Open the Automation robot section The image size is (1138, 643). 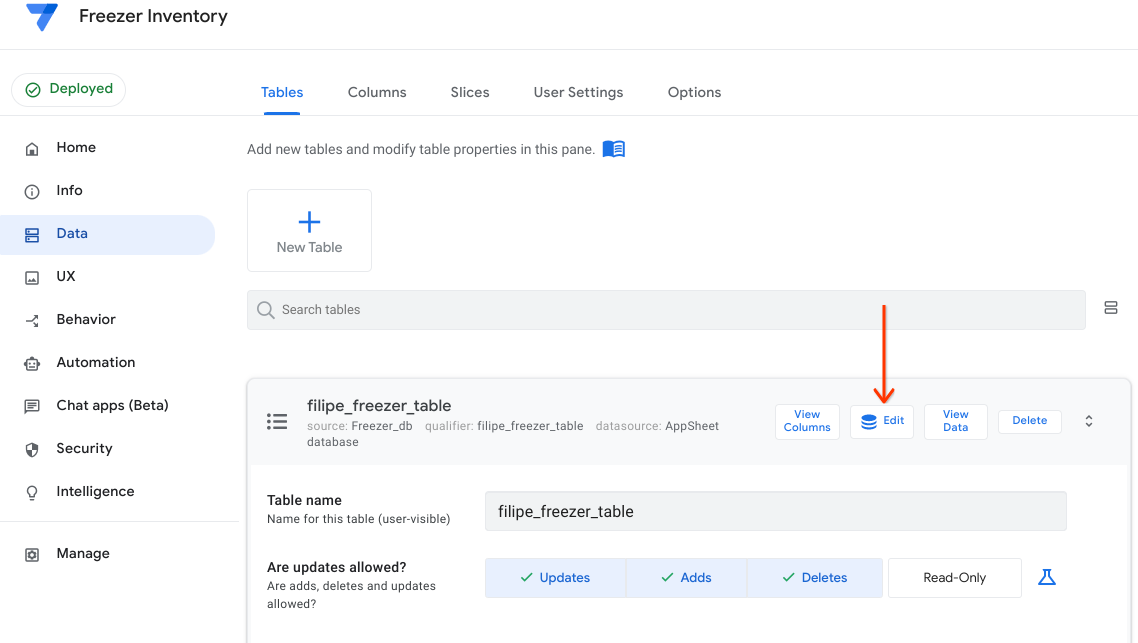(x=95, y=362)
